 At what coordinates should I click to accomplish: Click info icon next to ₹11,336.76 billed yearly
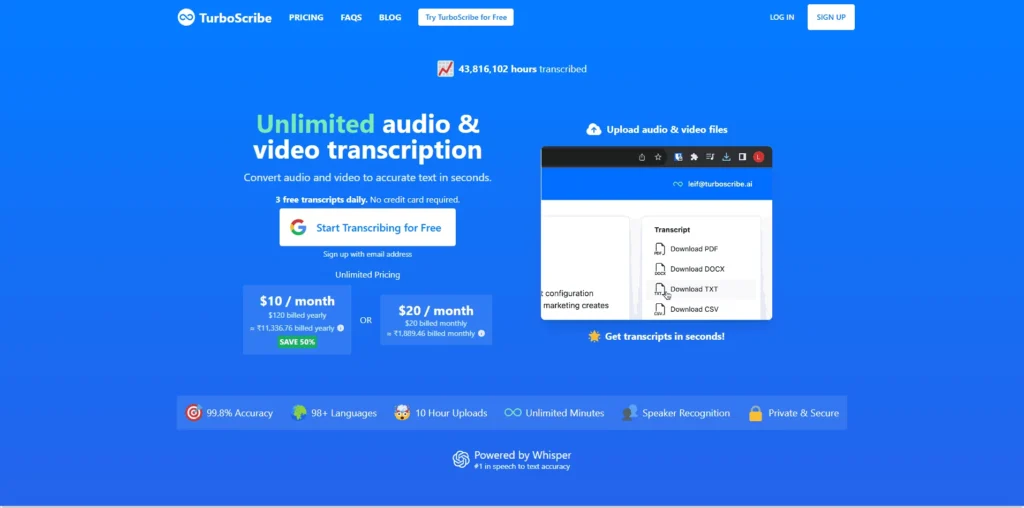[340, 328]
